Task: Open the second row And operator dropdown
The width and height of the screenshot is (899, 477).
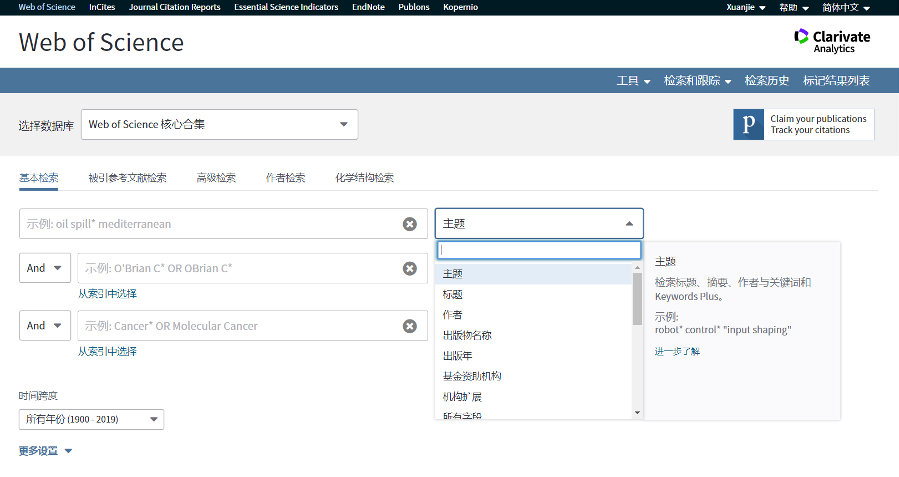Action: pyautogui.click(x=45, y=268)
